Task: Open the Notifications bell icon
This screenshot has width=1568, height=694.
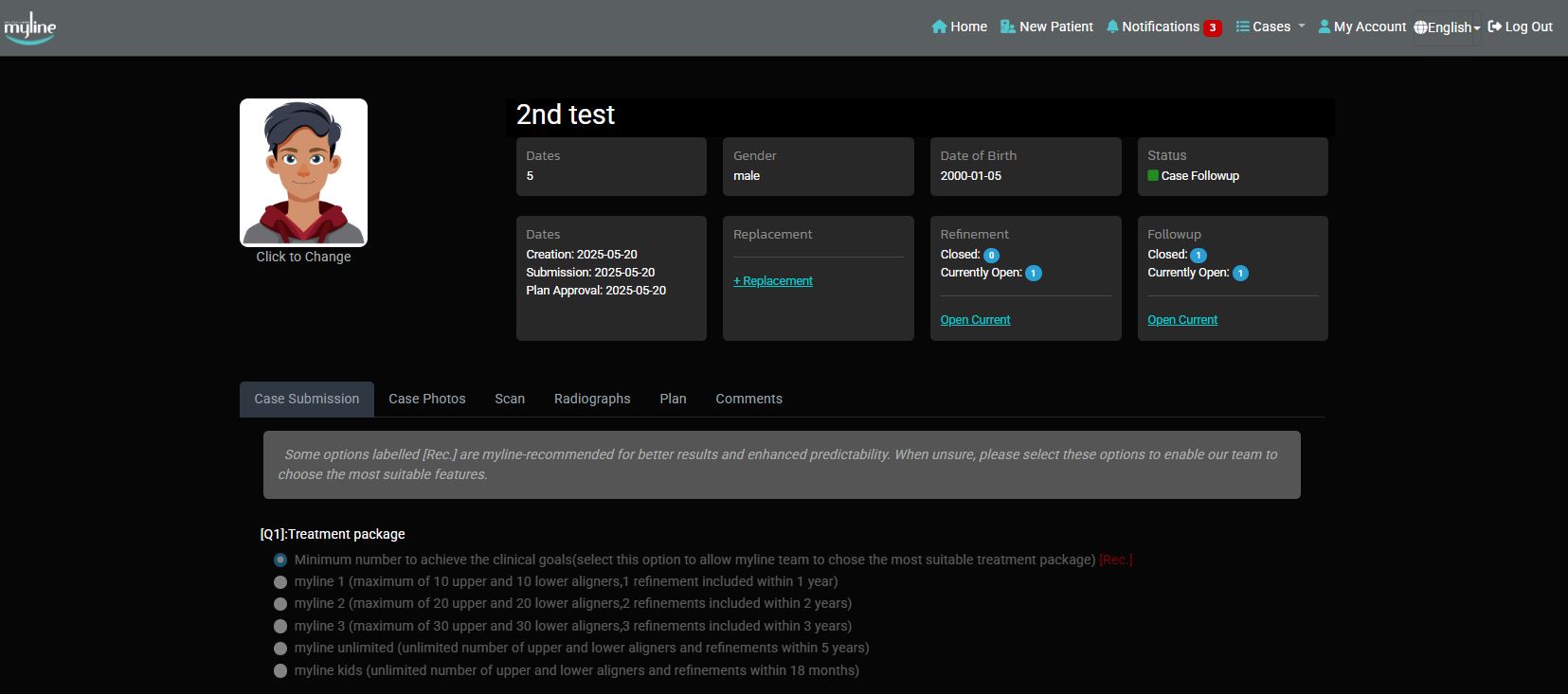Action: point(1112,27)
